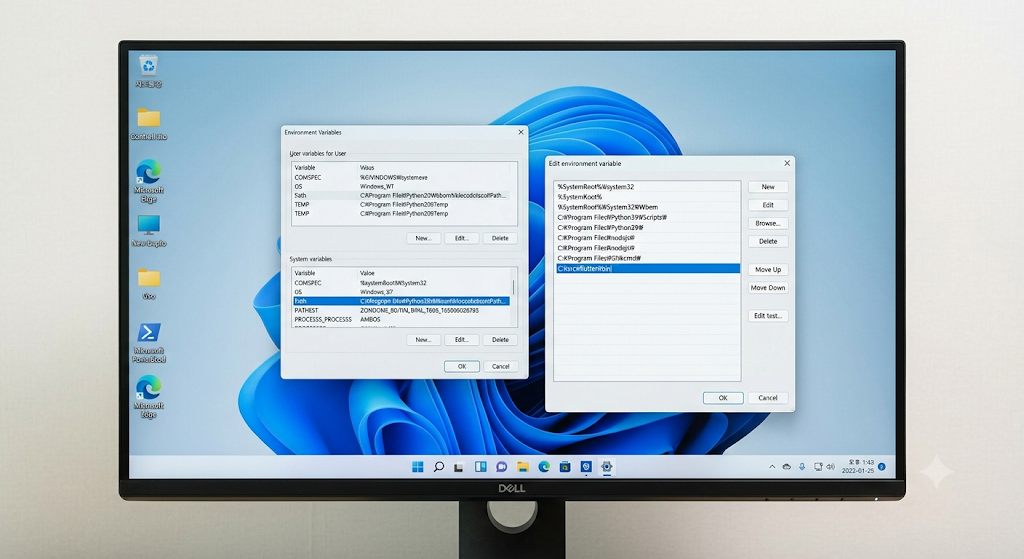
Task: Open the blue shield app on taskbar
Action: click(586, 467)
